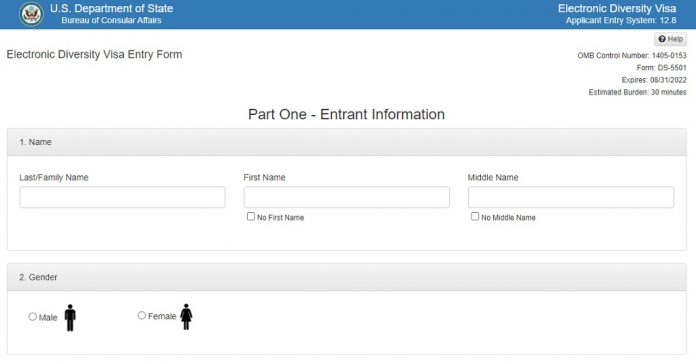696x364 pixels.
Task: Click the male figure icon
Action: pos(70,317)
